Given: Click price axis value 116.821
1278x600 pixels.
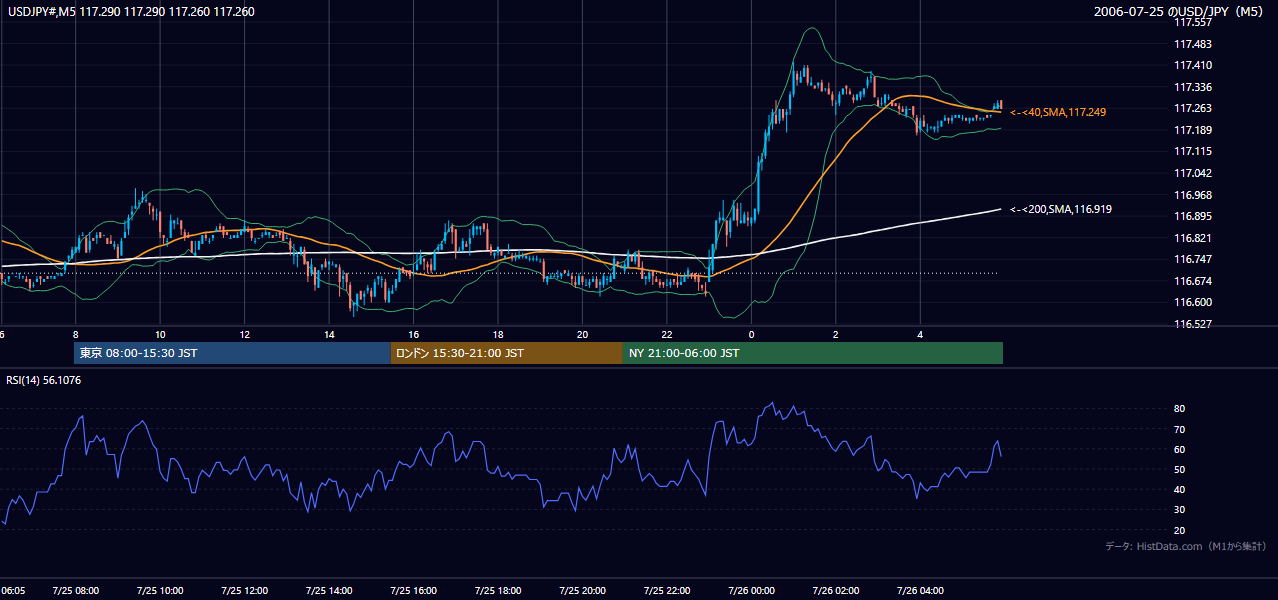Looking at the screenshot, I should coord(1193,238).
